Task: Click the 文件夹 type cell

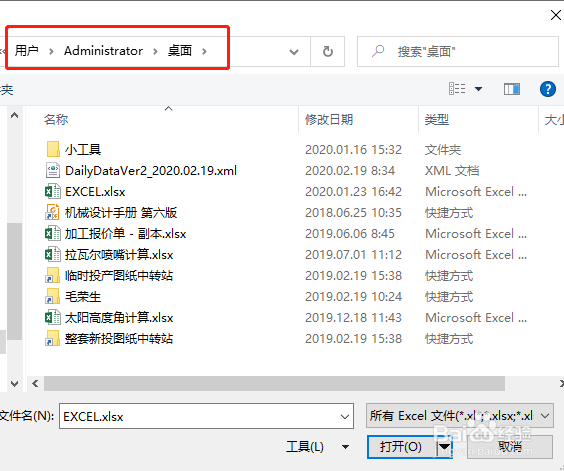Action: [x=443, y=150]
